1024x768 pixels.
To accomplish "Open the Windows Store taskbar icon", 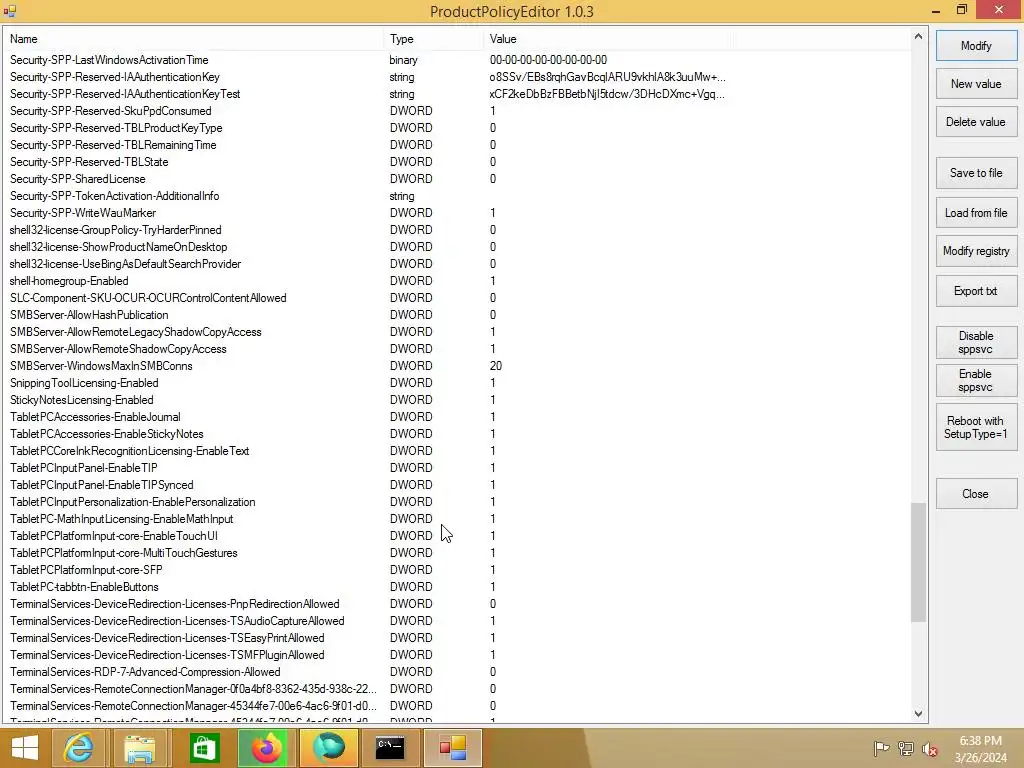I will pos(204,748).
